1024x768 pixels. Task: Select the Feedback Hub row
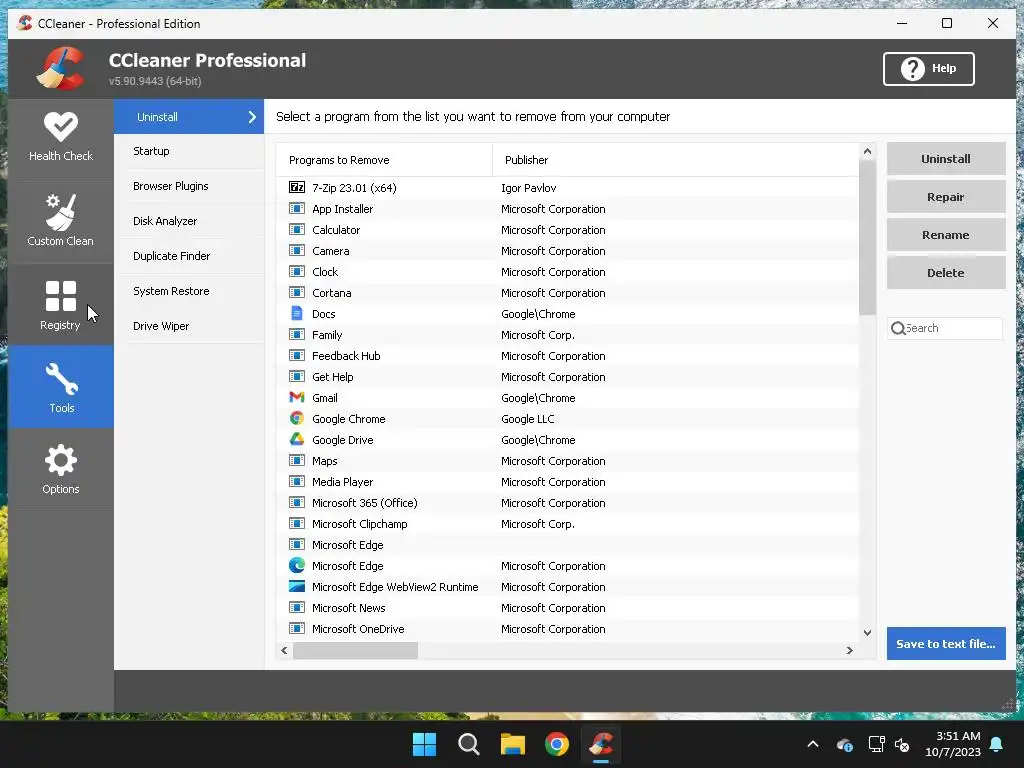point(567,356)
